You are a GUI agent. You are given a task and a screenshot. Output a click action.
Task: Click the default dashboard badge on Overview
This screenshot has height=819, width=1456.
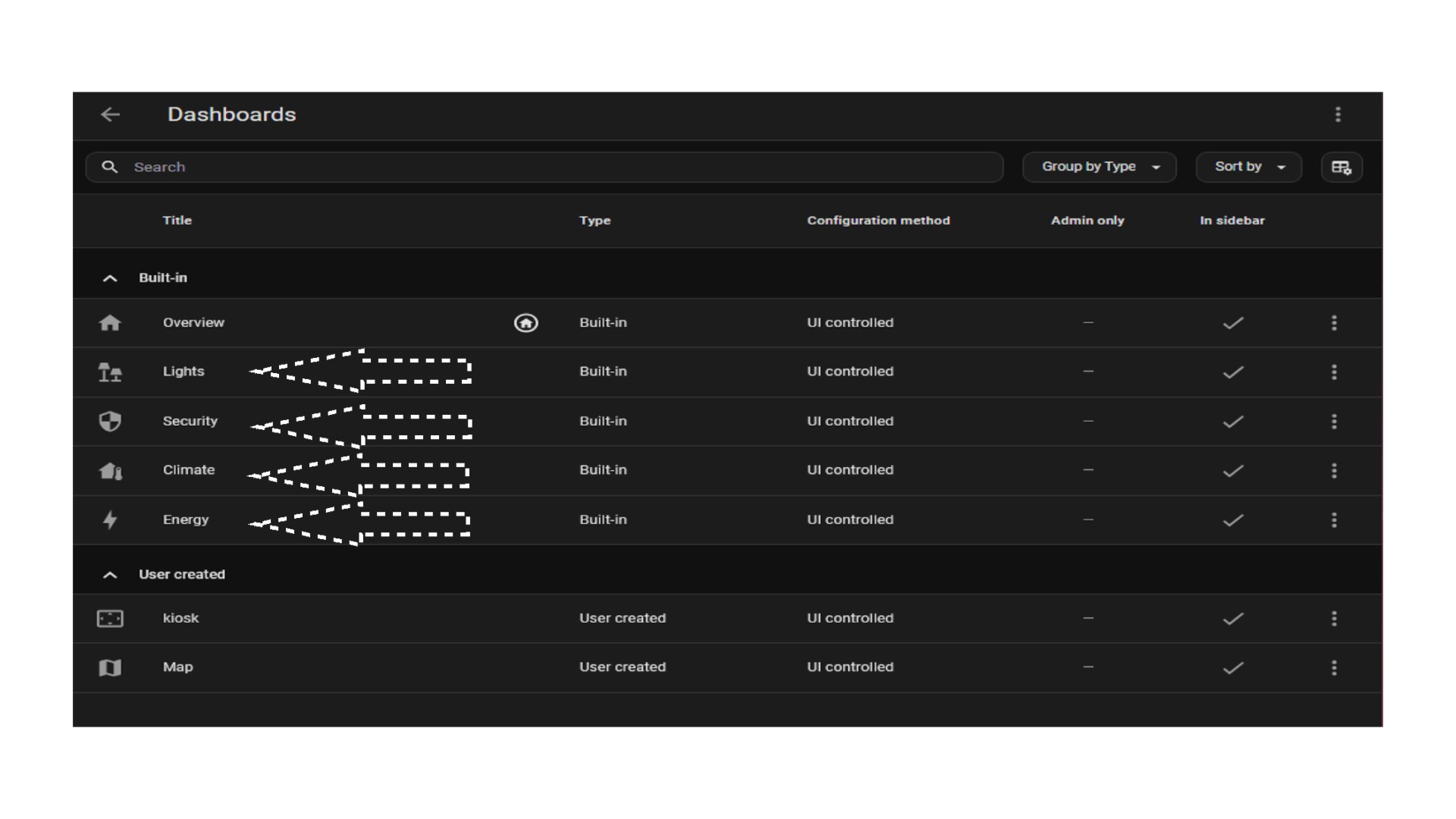tap(526, 323)
